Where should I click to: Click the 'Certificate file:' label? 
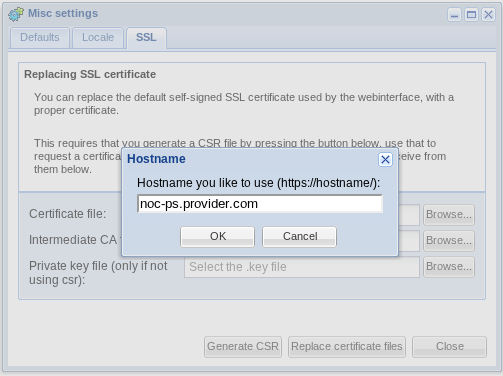(68, 214)
